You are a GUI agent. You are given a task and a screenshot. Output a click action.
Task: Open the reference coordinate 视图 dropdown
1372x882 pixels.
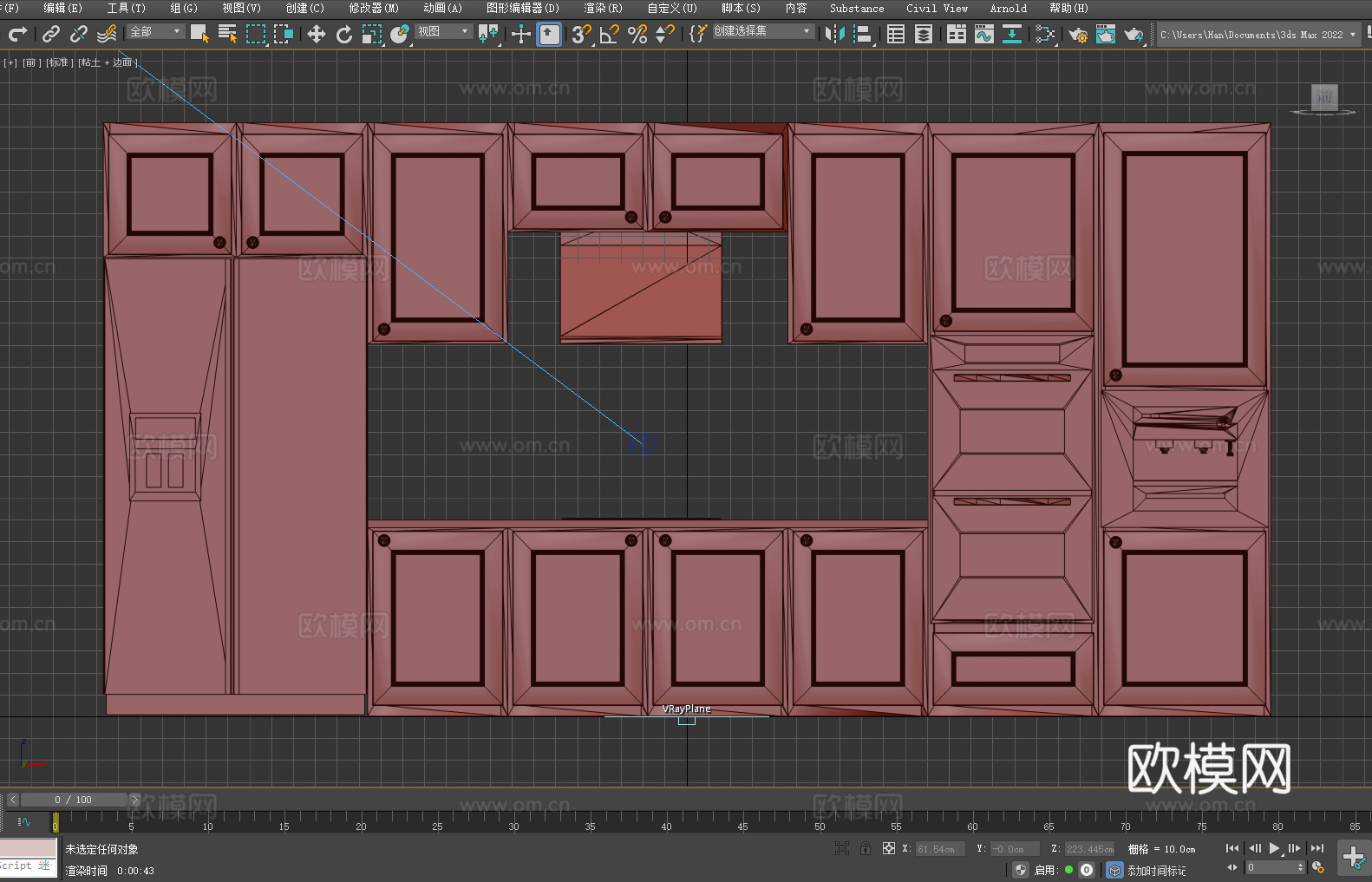pos(443,31)
